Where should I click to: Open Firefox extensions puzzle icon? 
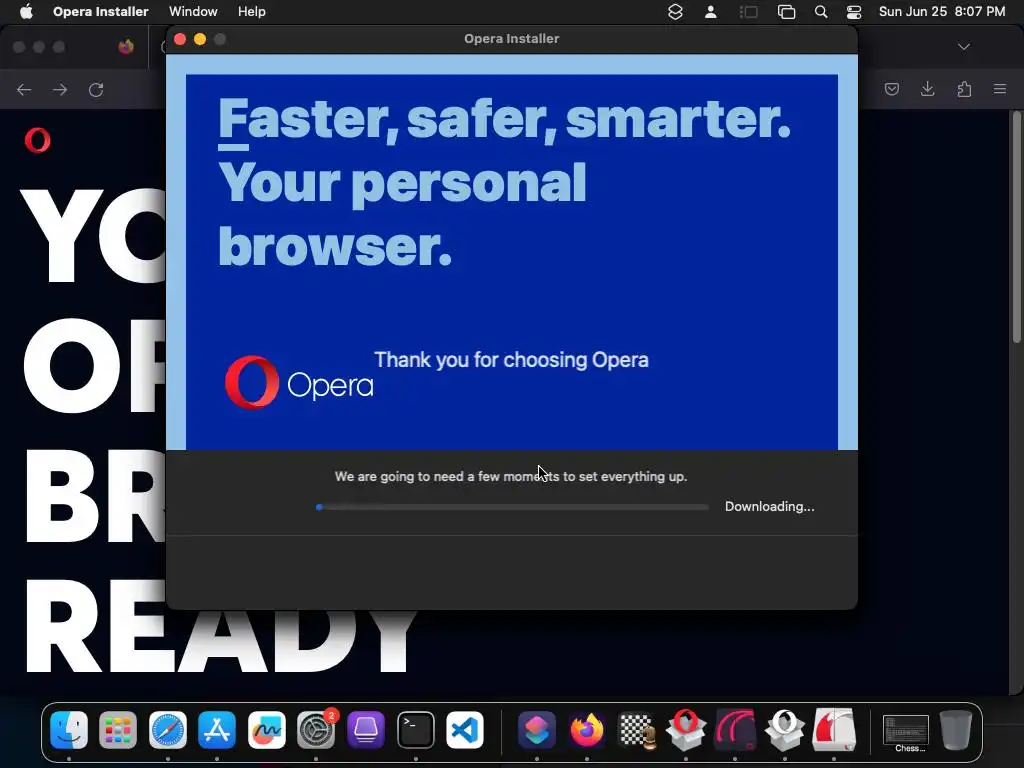[x=964, y=89]
